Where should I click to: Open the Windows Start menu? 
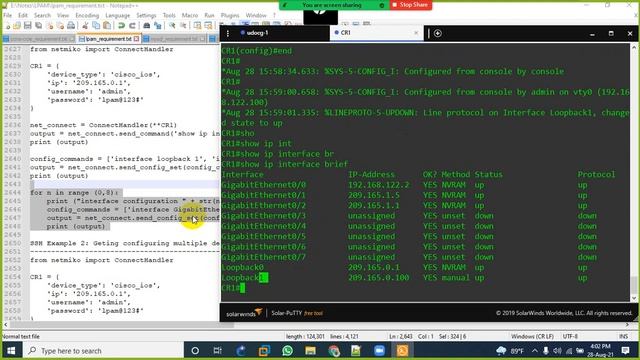[x=11, y=351]
